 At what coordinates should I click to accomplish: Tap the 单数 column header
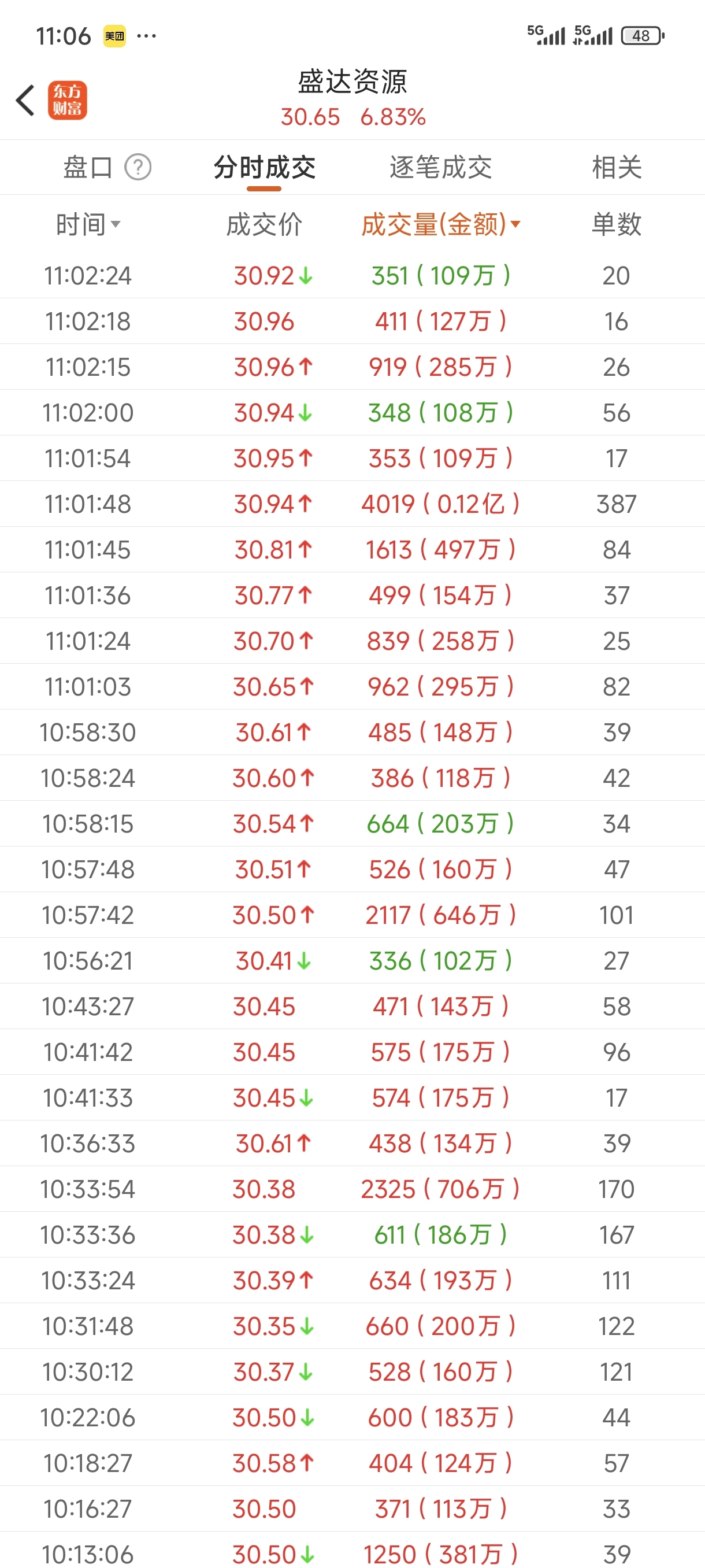[x=616, y=224]
